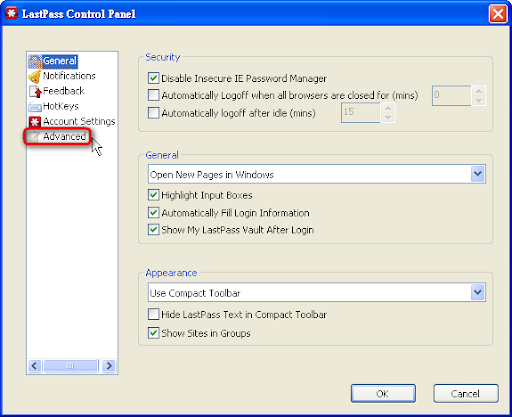The width and height of the screenshot is (512, 417).
Task: Click the OK button
Action: [383, 394]
